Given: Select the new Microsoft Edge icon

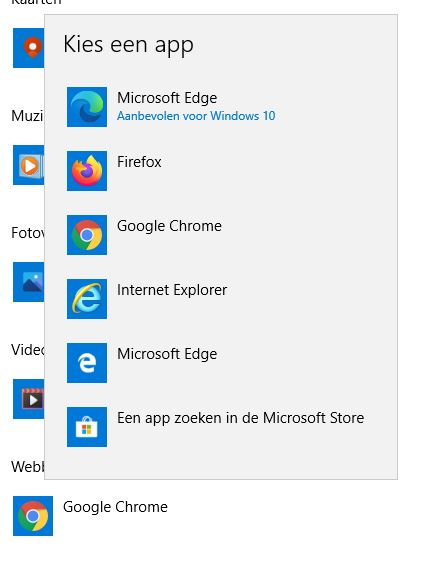Looking at the screenshot, I should click(87, 107).
